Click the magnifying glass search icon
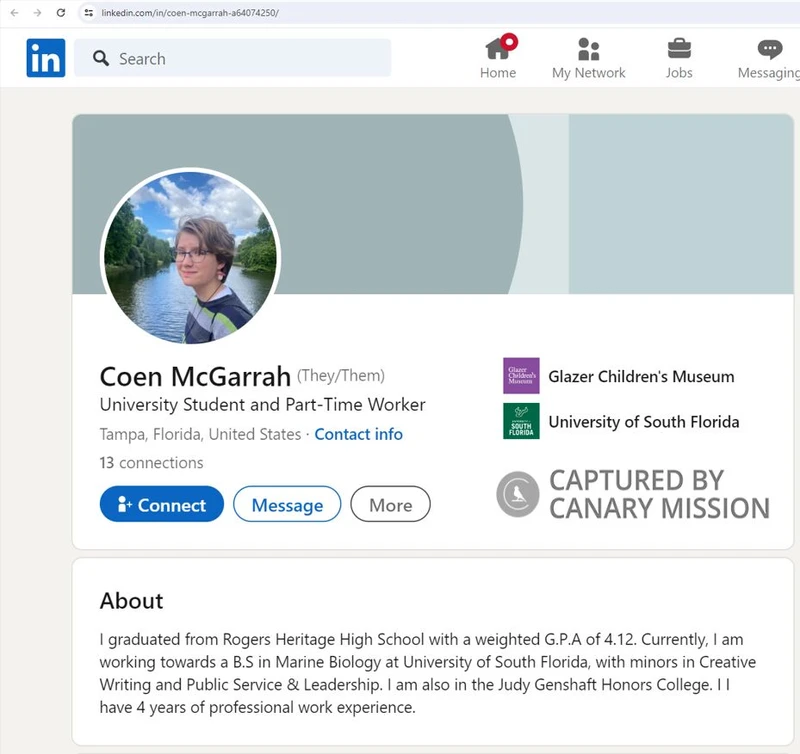Screen dimensions: 800x754 101,58
